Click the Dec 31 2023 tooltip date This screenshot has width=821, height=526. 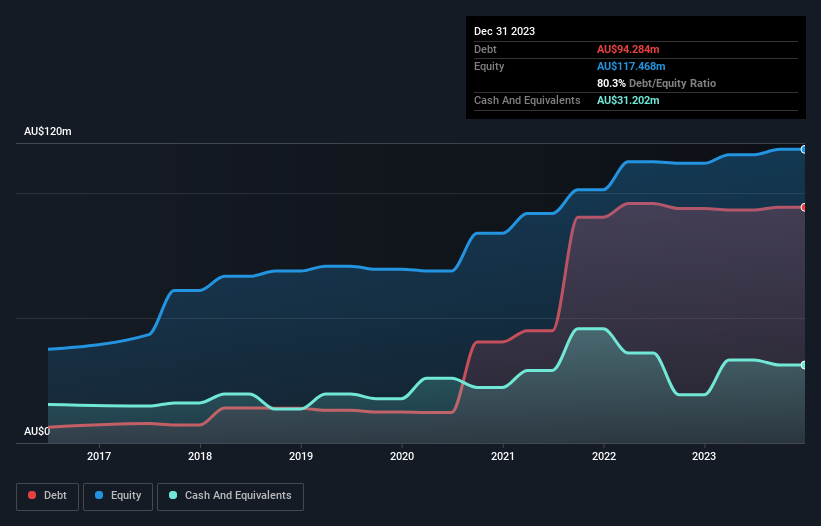(x=504, y=31)
